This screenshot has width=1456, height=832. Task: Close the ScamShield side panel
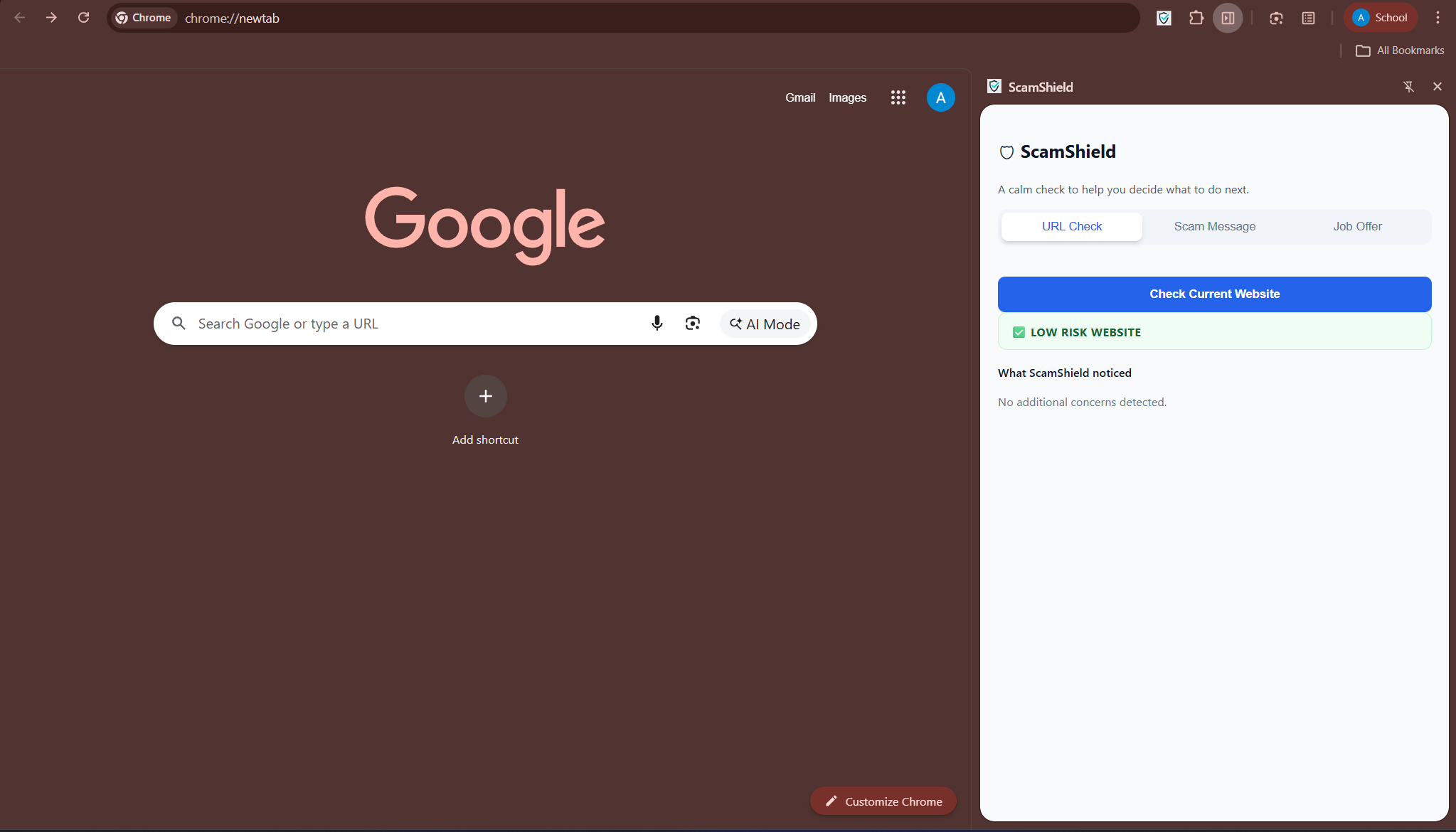pos(1438,87)
